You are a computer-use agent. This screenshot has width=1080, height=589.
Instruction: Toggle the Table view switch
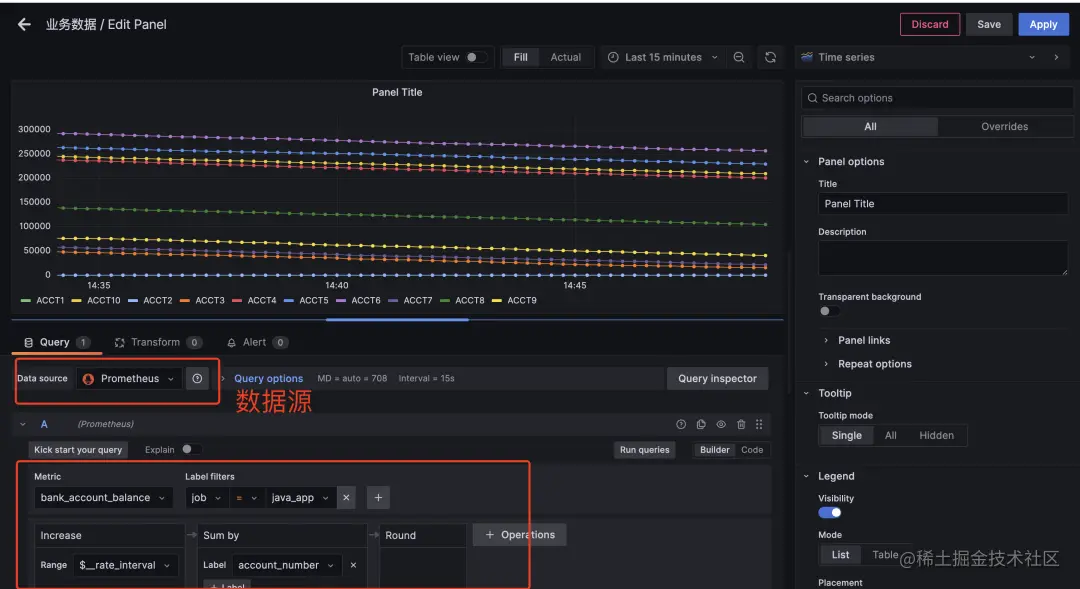click(x=476, y=57)
